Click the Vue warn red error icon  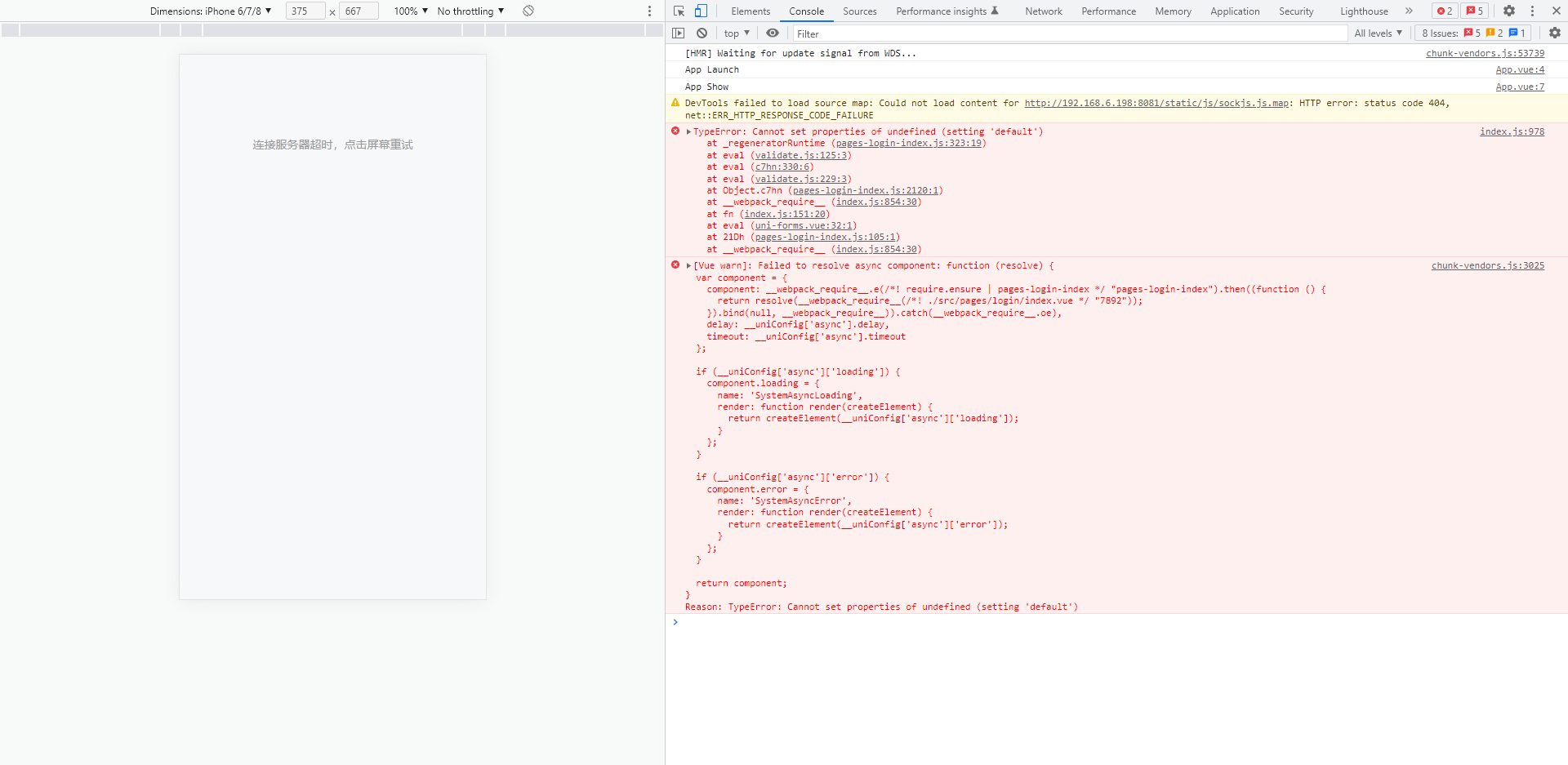point(675,265)
